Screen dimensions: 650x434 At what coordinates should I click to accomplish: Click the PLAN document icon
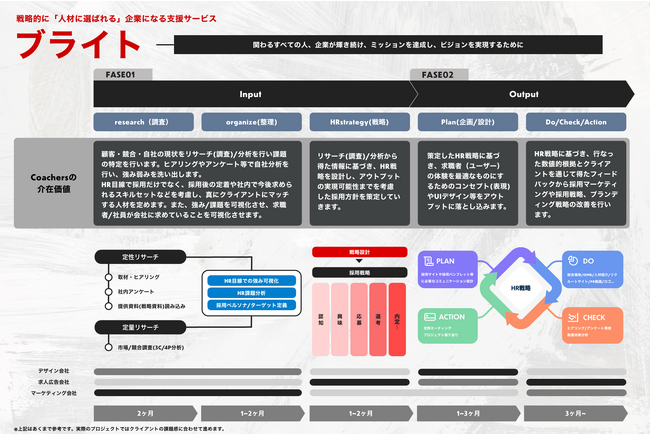(x=428, y=261)
